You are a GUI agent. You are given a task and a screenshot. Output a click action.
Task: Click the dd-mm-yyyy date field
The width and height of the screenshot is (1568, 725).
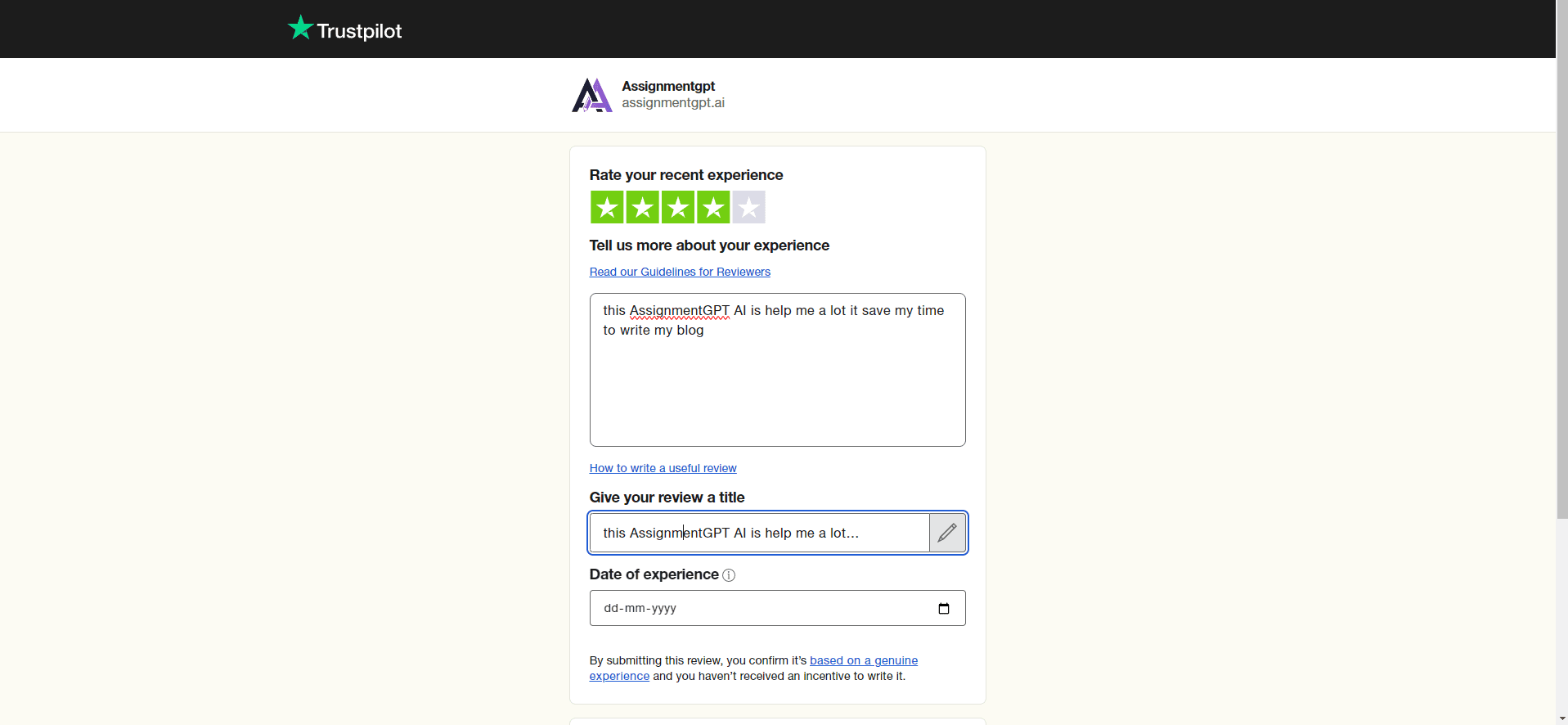pyautogui.click(x=777, y=608)
